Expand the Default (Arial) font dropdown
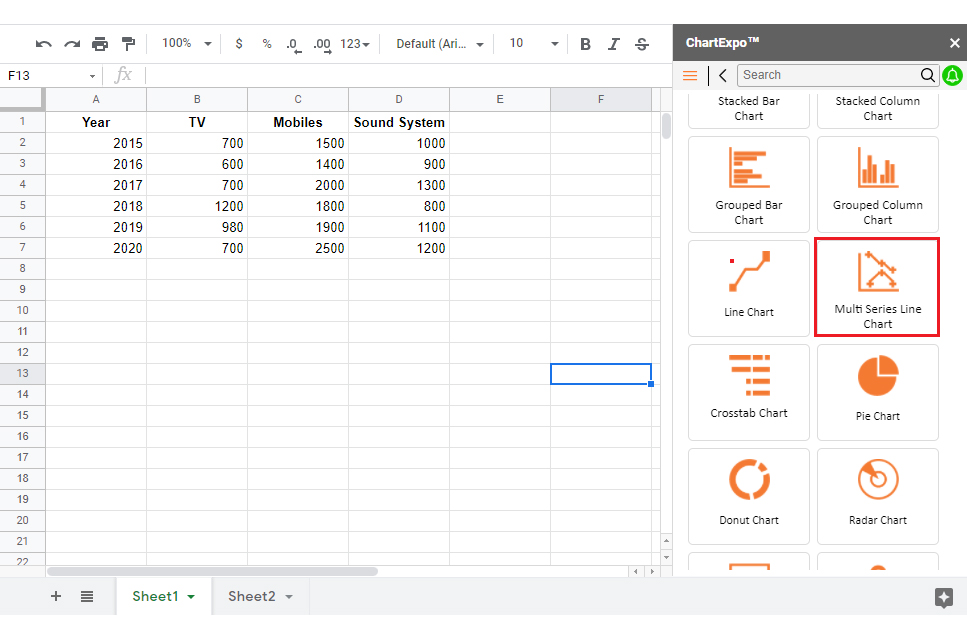 pyautogui.click(x=439, y=44)
